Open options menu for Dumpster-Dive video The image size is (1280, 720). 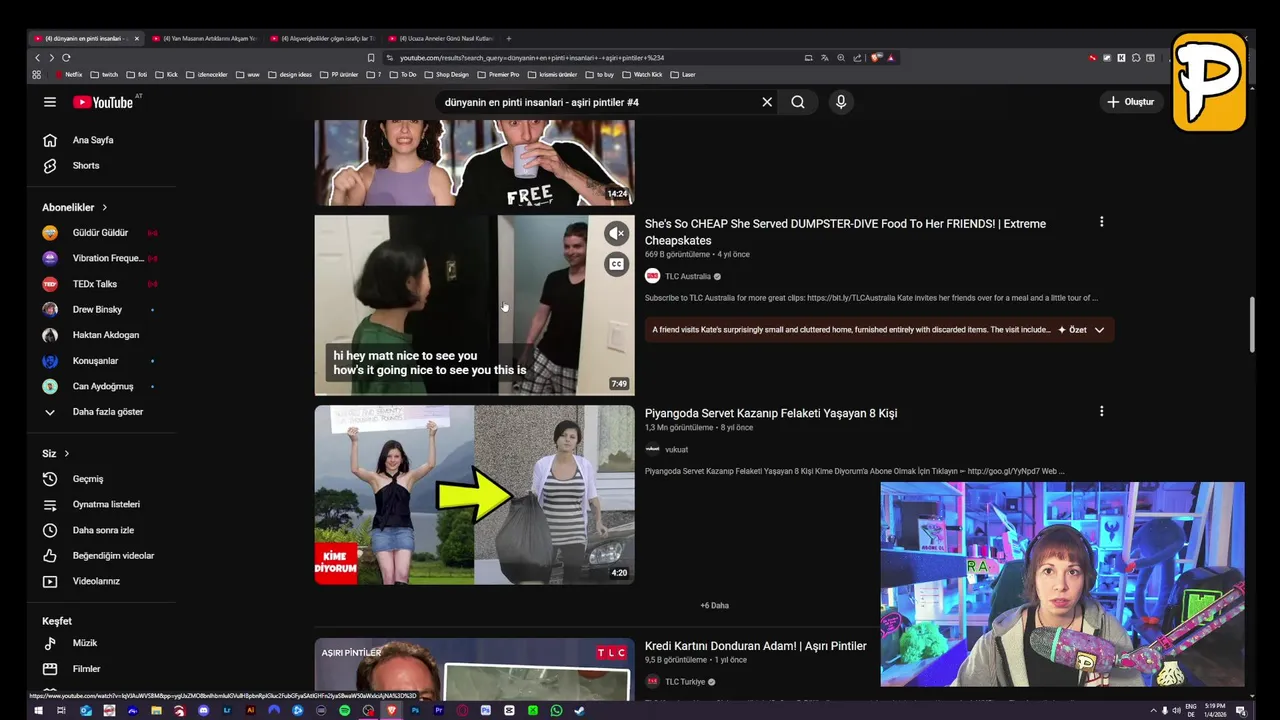[1101, 222]
